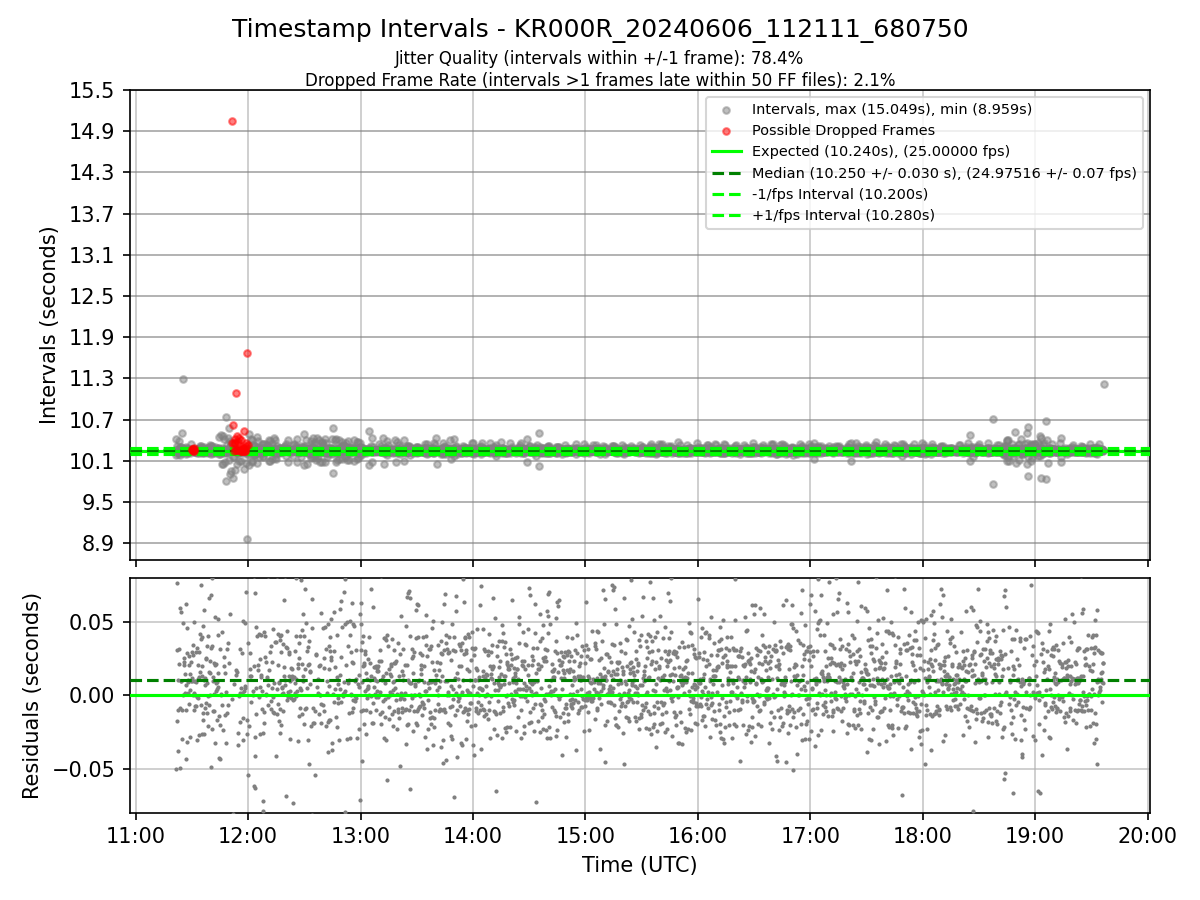Image resolution: width=1200 pixels, height=900 pixels.
Task: Click the x-axis tick label '15:00'
Action: 585,836
